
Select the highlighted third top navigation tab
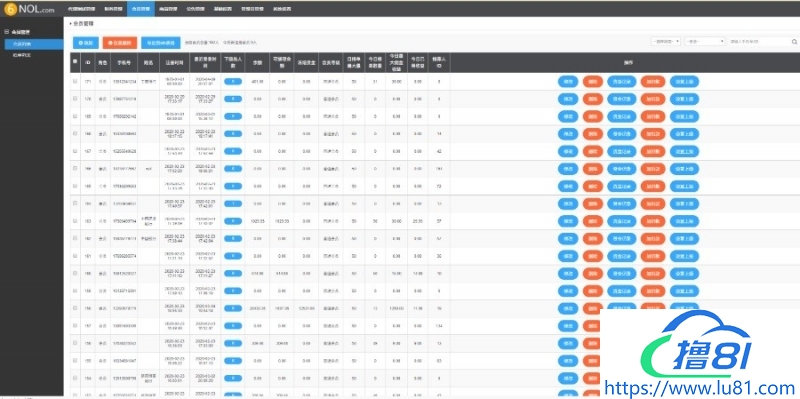[141, 9]
